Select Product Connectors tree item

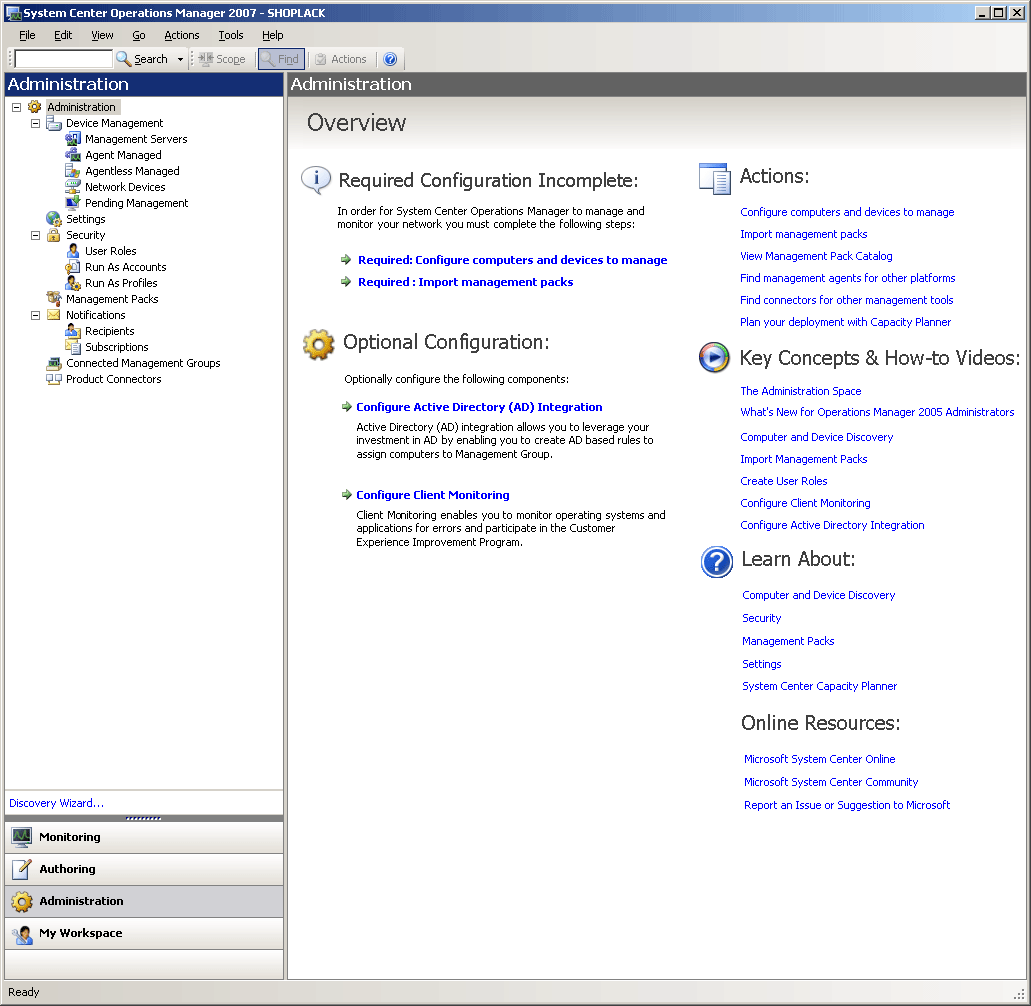pyautogui.click(x=113, y=379)
